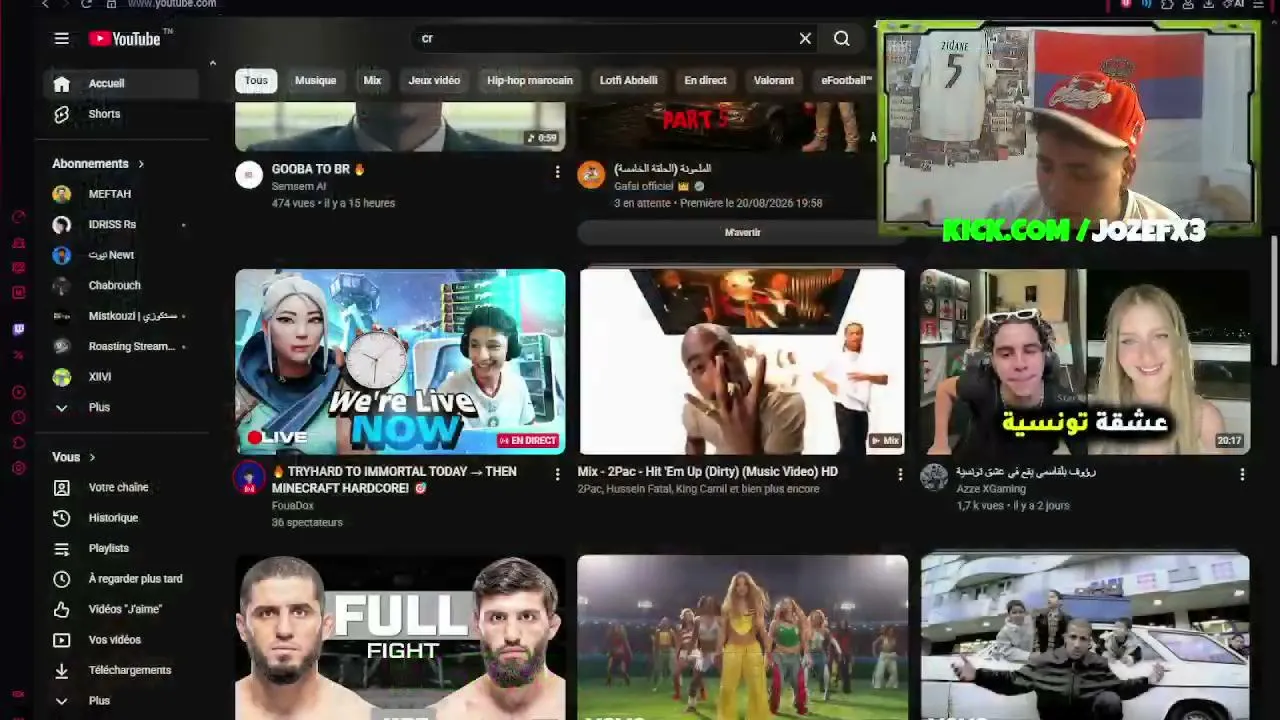Select the Hip-hop marocain filter chip
1280x720 pixels.
pos(530,81)
